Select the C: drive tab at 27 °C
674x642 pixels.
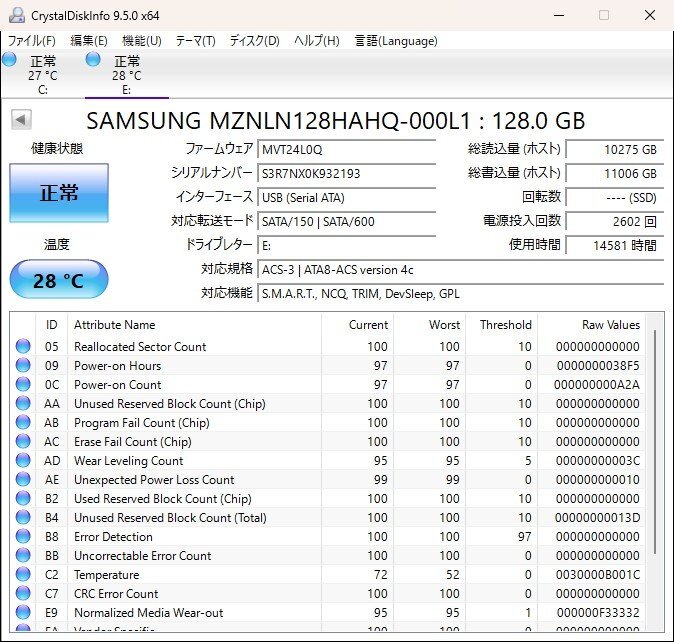(43, 74)
